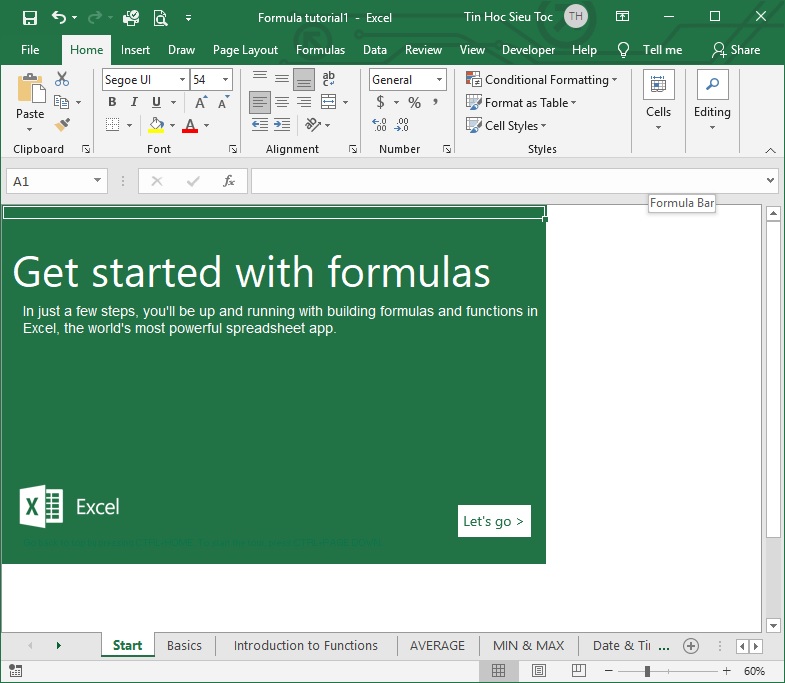Click Merge & Center icon
Viewport: 785px width, 683px height.
click(328, 102)
